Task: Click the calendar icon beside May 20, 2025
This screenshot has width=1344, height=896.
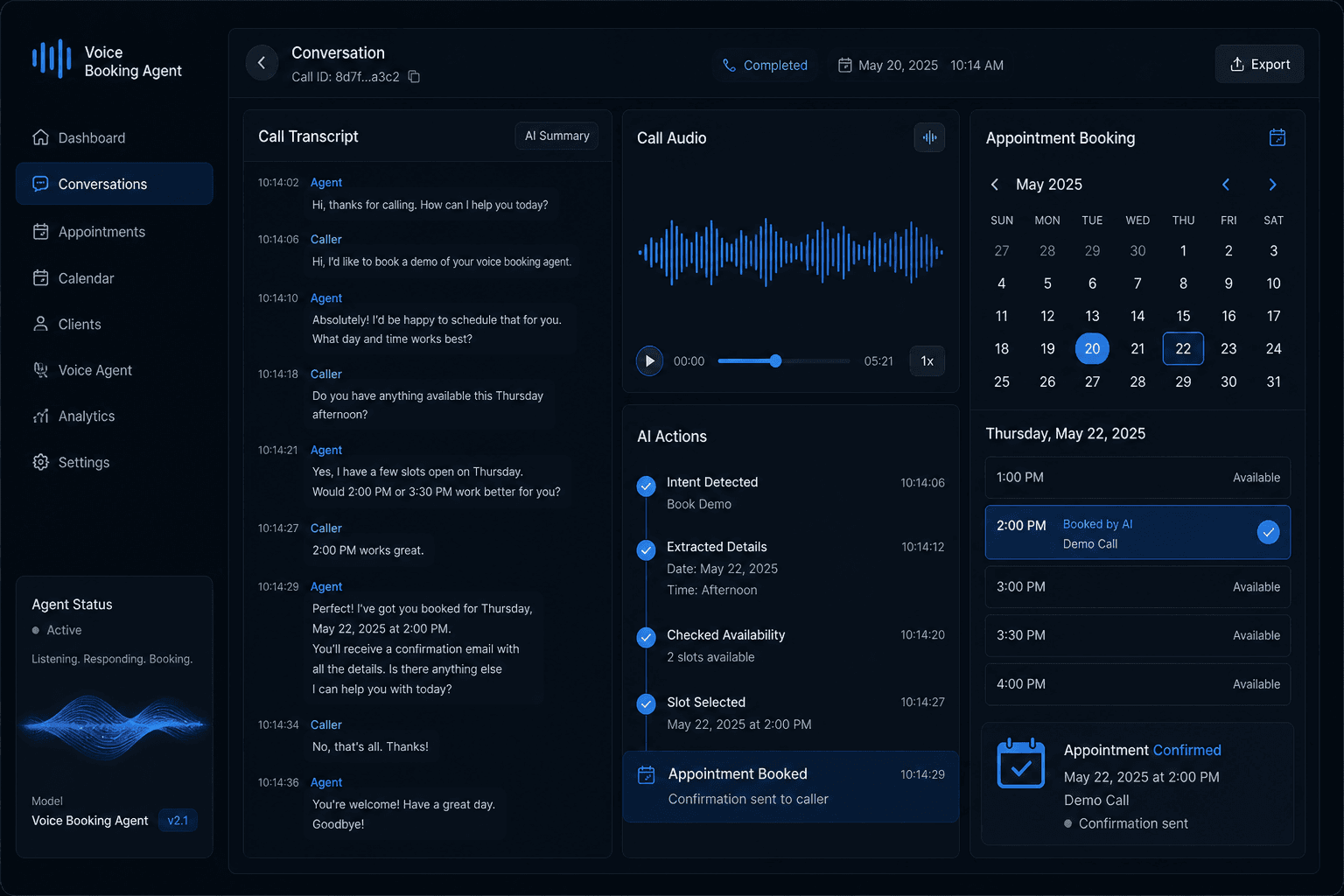Action: coord(844,65)
